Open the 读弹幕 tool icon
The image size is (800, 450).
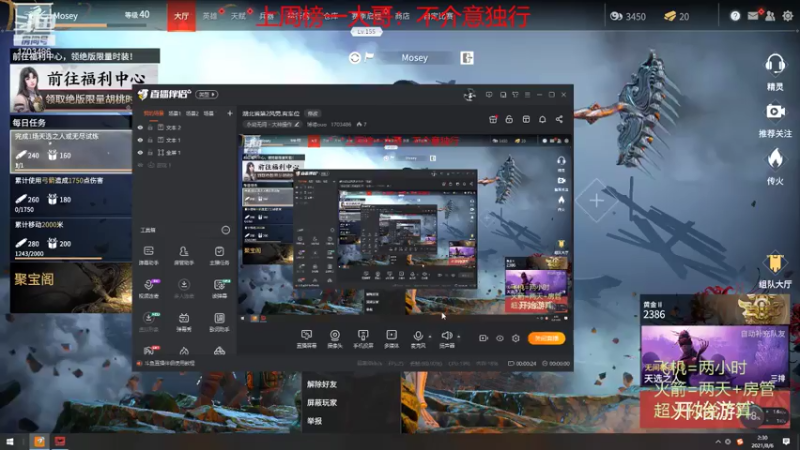point(219,288)
